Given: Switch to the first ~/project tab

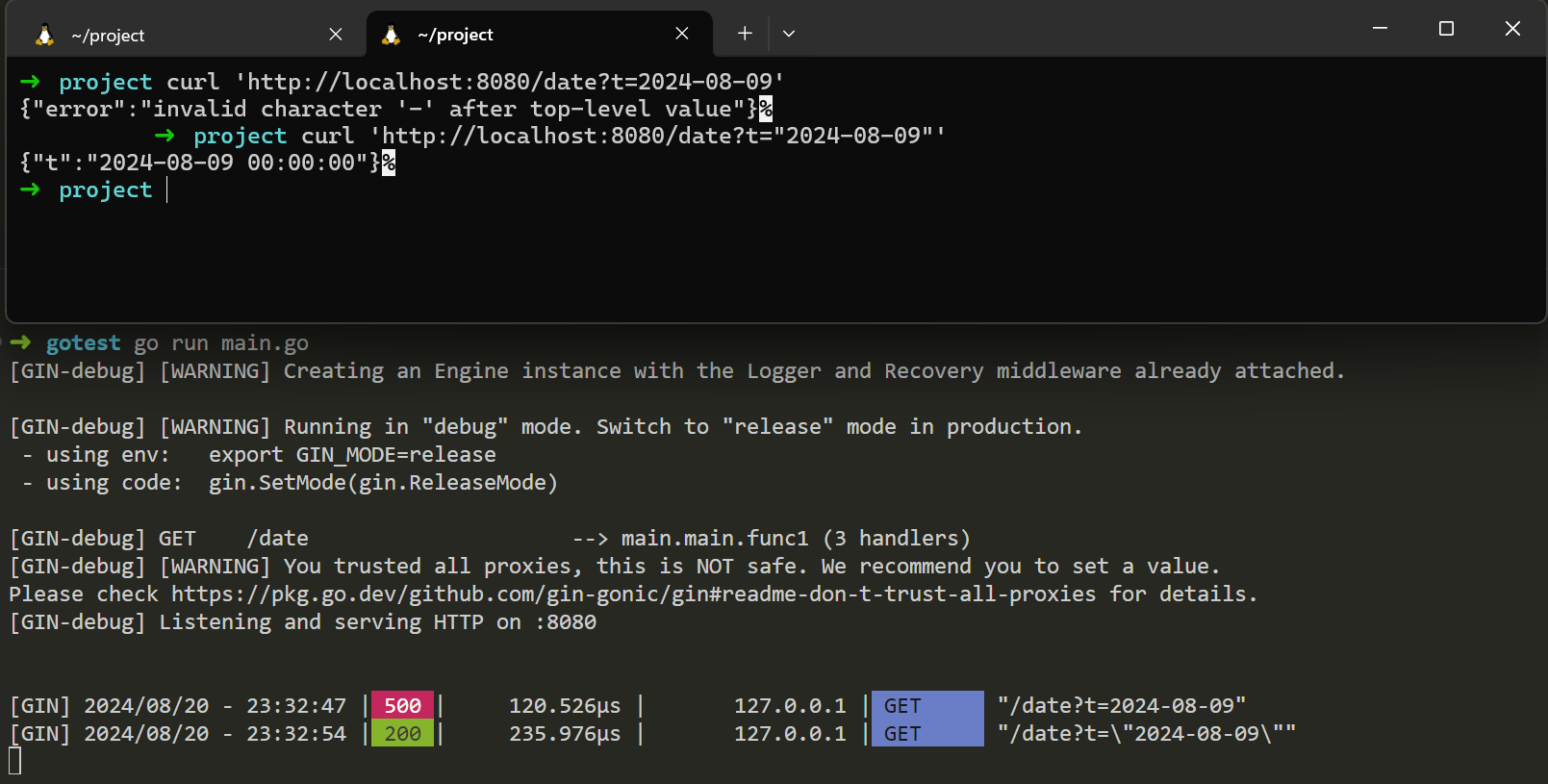Looking at the screenshot, I should 185,35.
